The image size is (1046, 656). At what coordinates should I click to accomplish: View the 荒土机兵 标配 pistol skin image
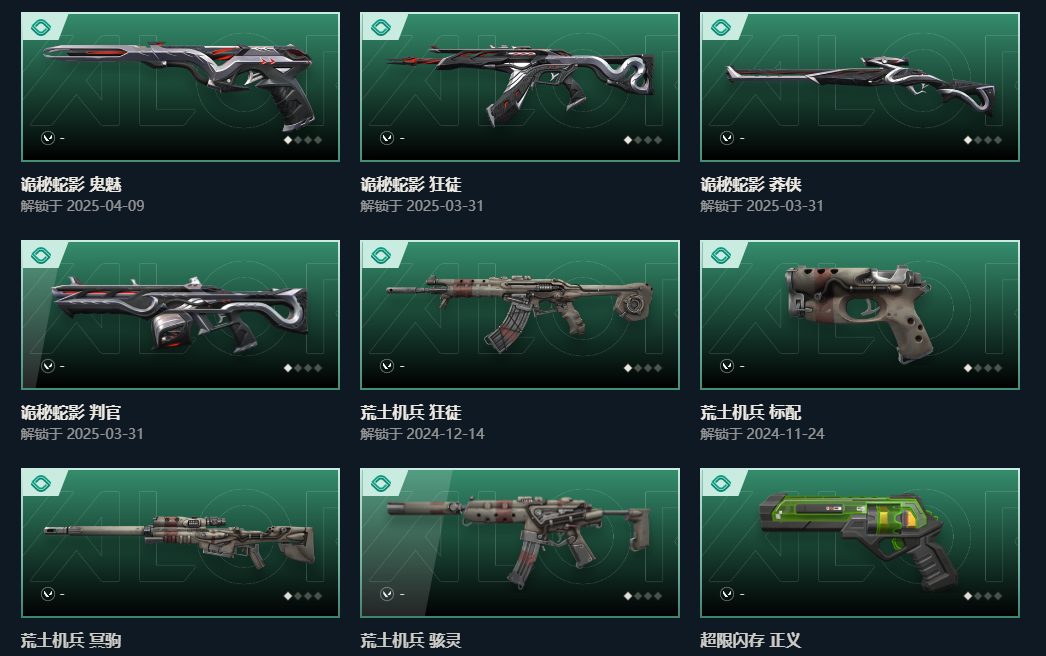860,315
